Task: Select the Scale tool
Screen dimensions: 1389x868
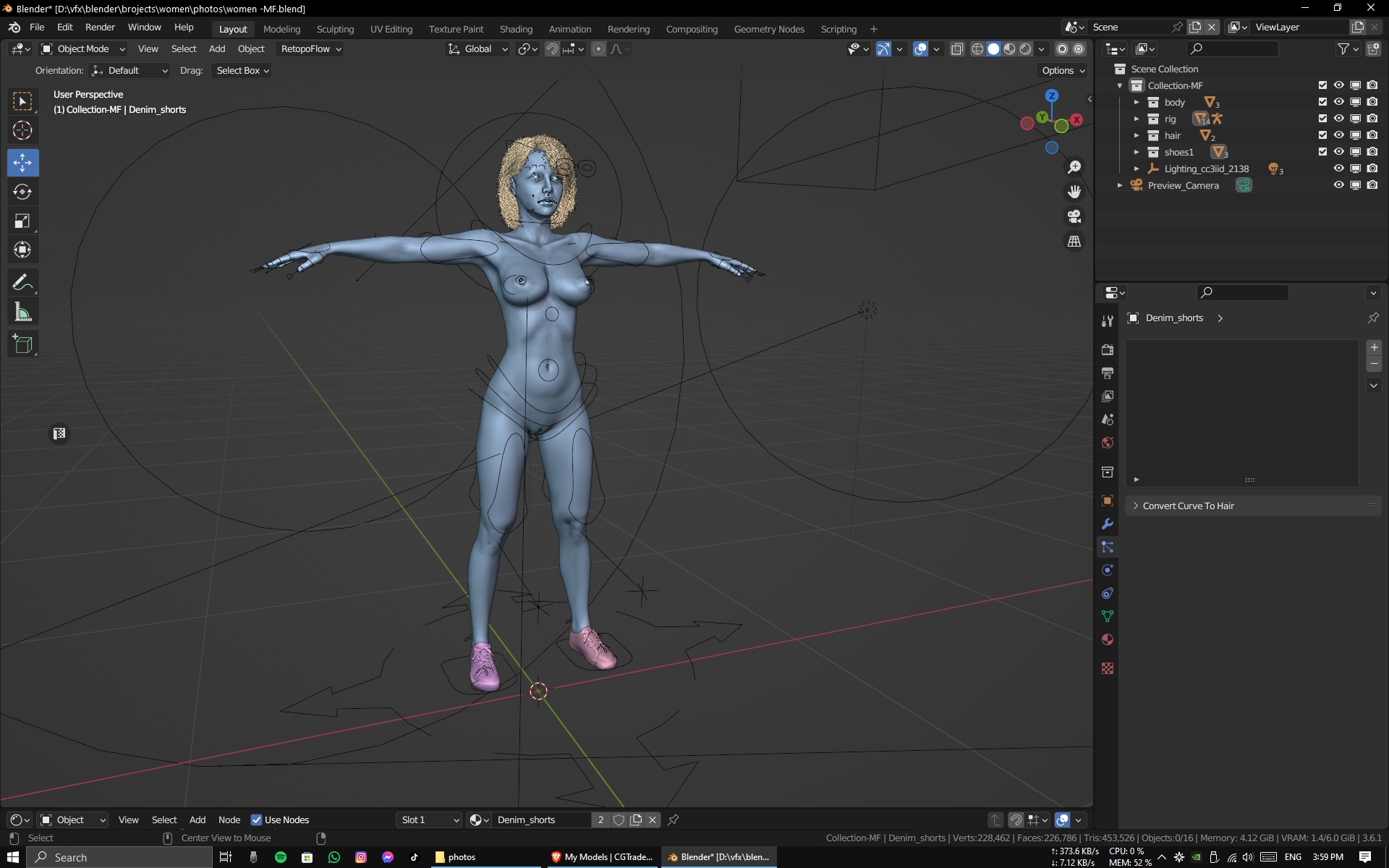Action: tap(22, 221)
